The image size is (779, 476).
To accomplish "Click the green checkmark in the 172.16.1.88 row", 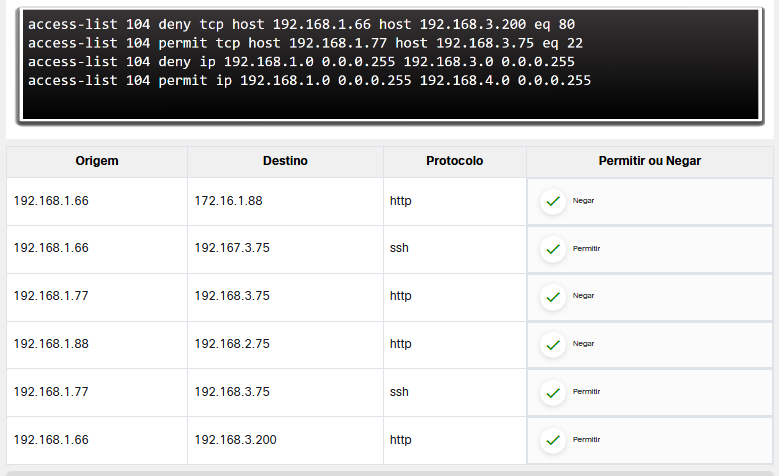I will click(x=553, y=201).
